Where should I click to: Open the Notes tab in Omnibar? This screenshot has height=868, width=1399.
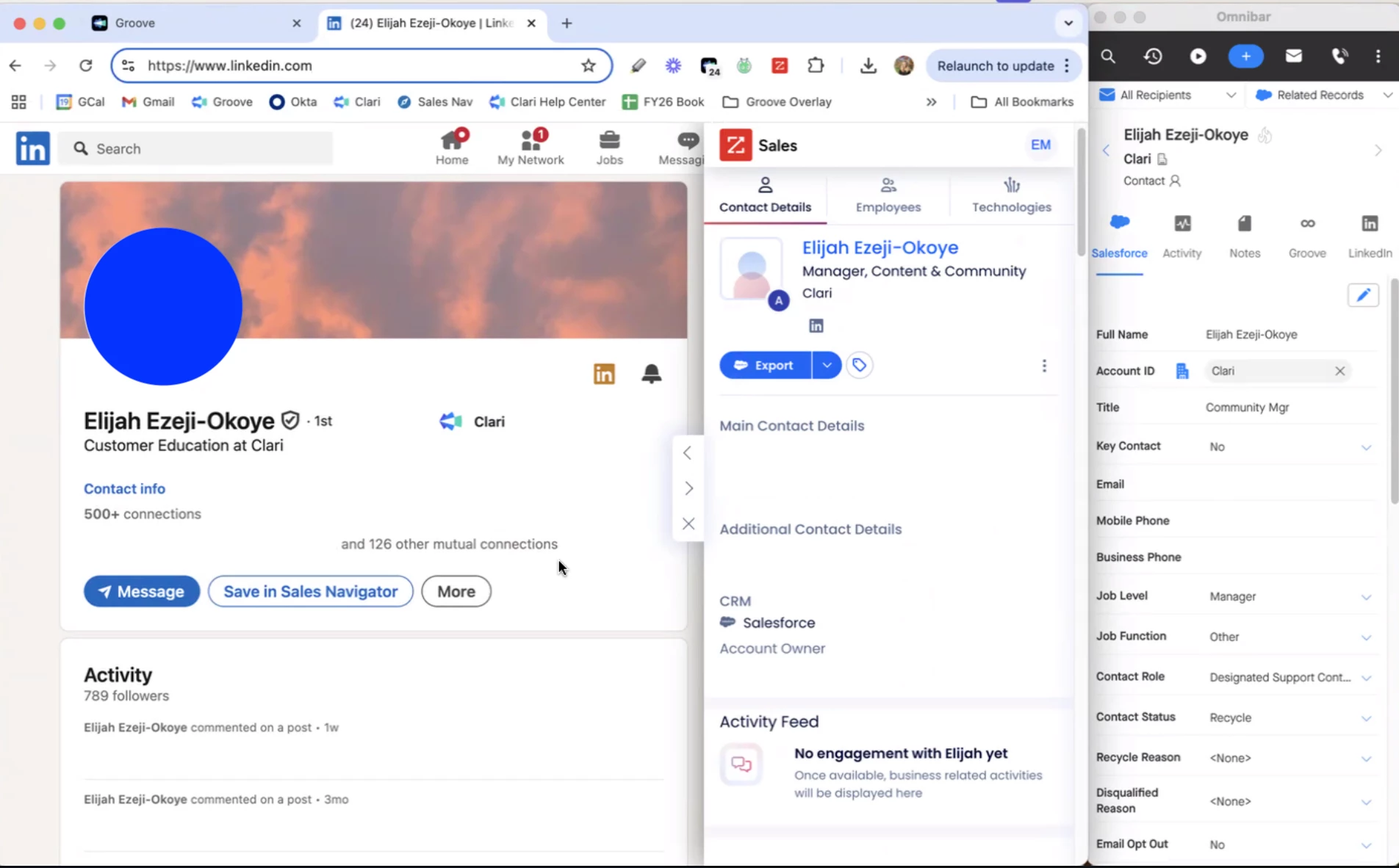1244,236
